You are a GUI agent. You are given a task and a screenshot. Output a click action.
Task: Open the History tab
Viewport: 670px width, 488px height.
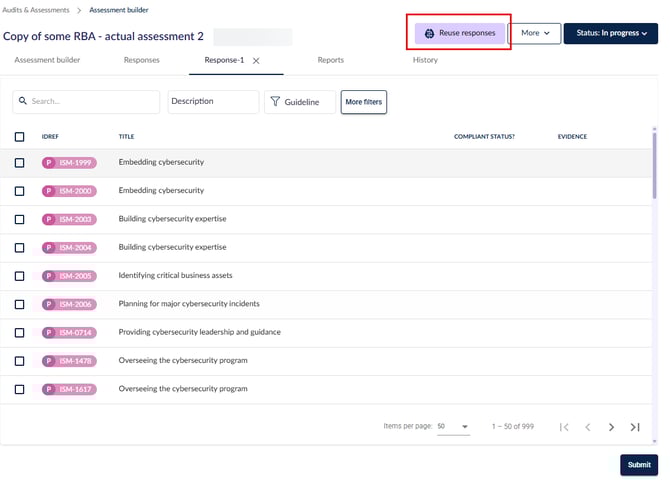[x=425, y=60]
